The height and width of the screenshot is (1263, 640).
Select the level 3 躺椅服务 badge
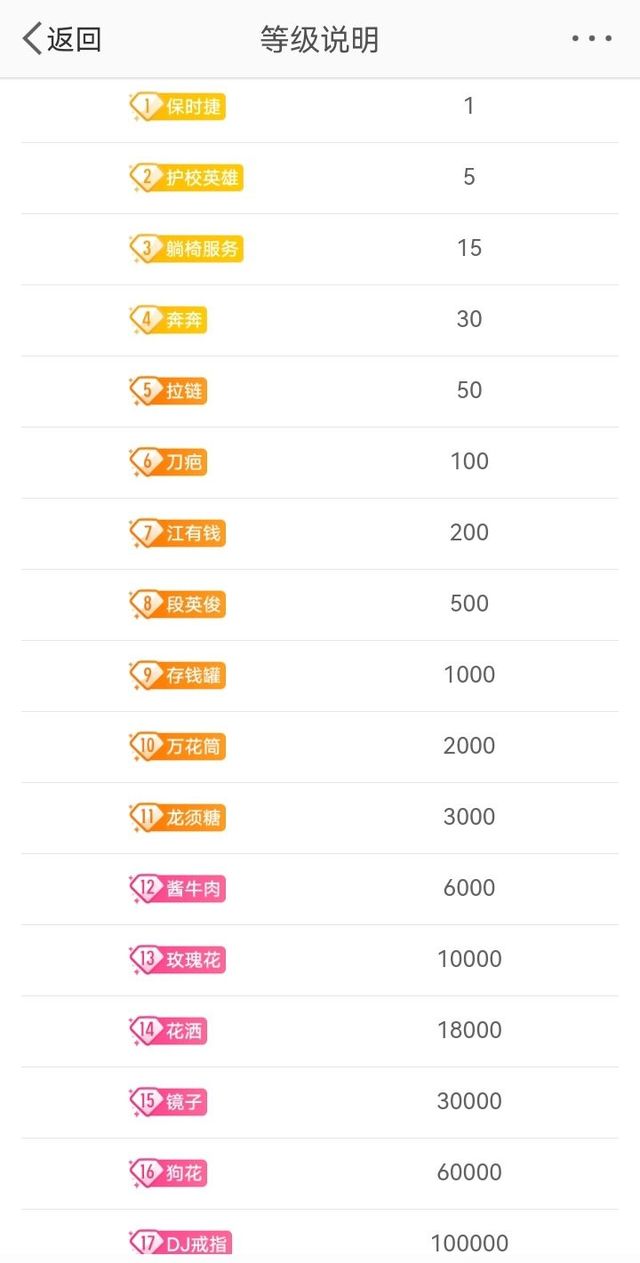[x=186, y=249]
